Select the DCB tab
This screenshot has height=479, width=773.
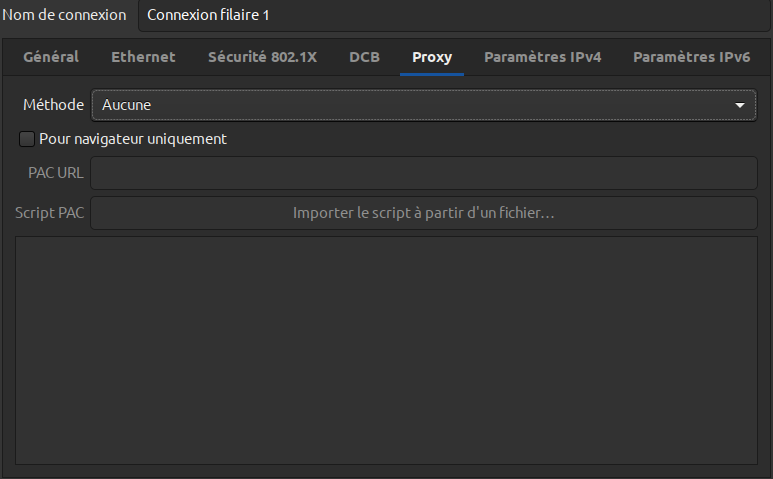pos(364,57)
